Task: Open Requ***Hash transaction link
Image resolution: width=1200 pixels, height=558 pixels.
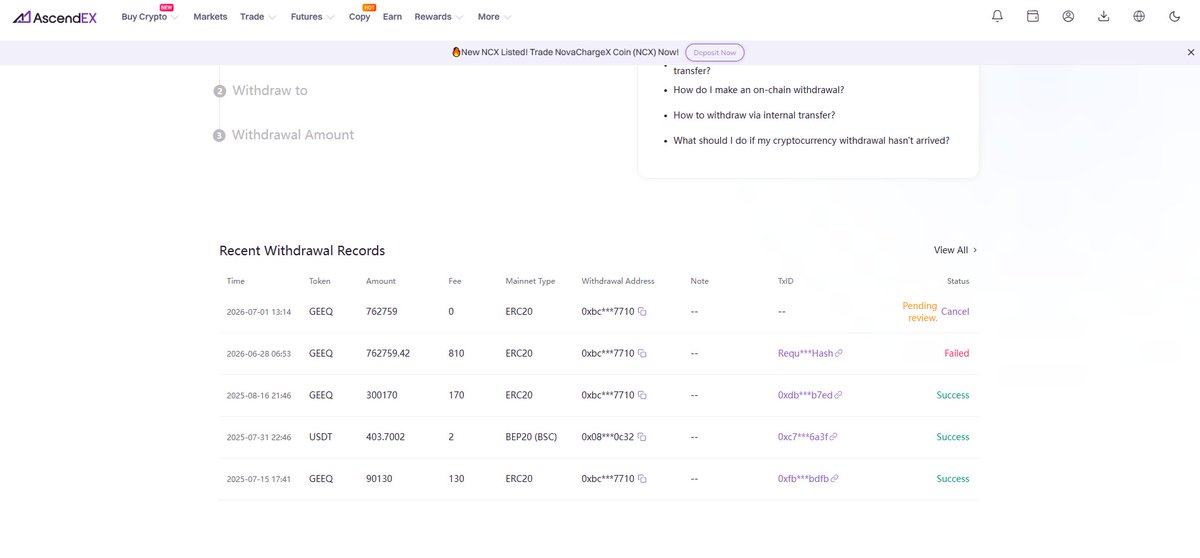Action: pyautogui.click(x=805, y=354)
